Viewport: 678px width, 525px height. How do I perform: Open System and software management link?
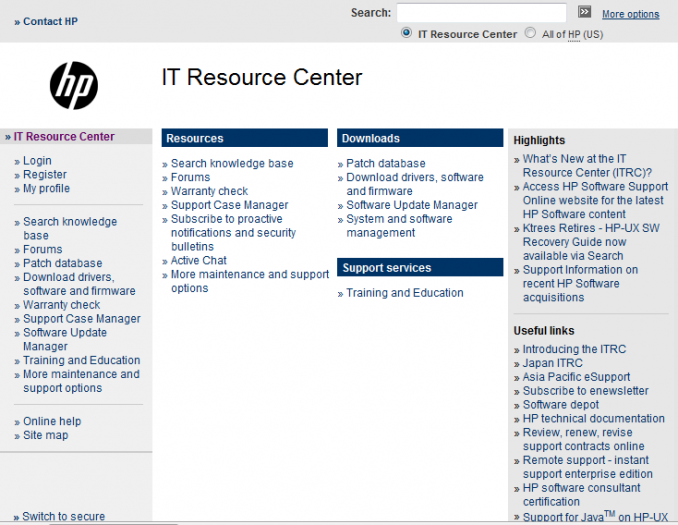pyautogui.click(x=399, y=226)
